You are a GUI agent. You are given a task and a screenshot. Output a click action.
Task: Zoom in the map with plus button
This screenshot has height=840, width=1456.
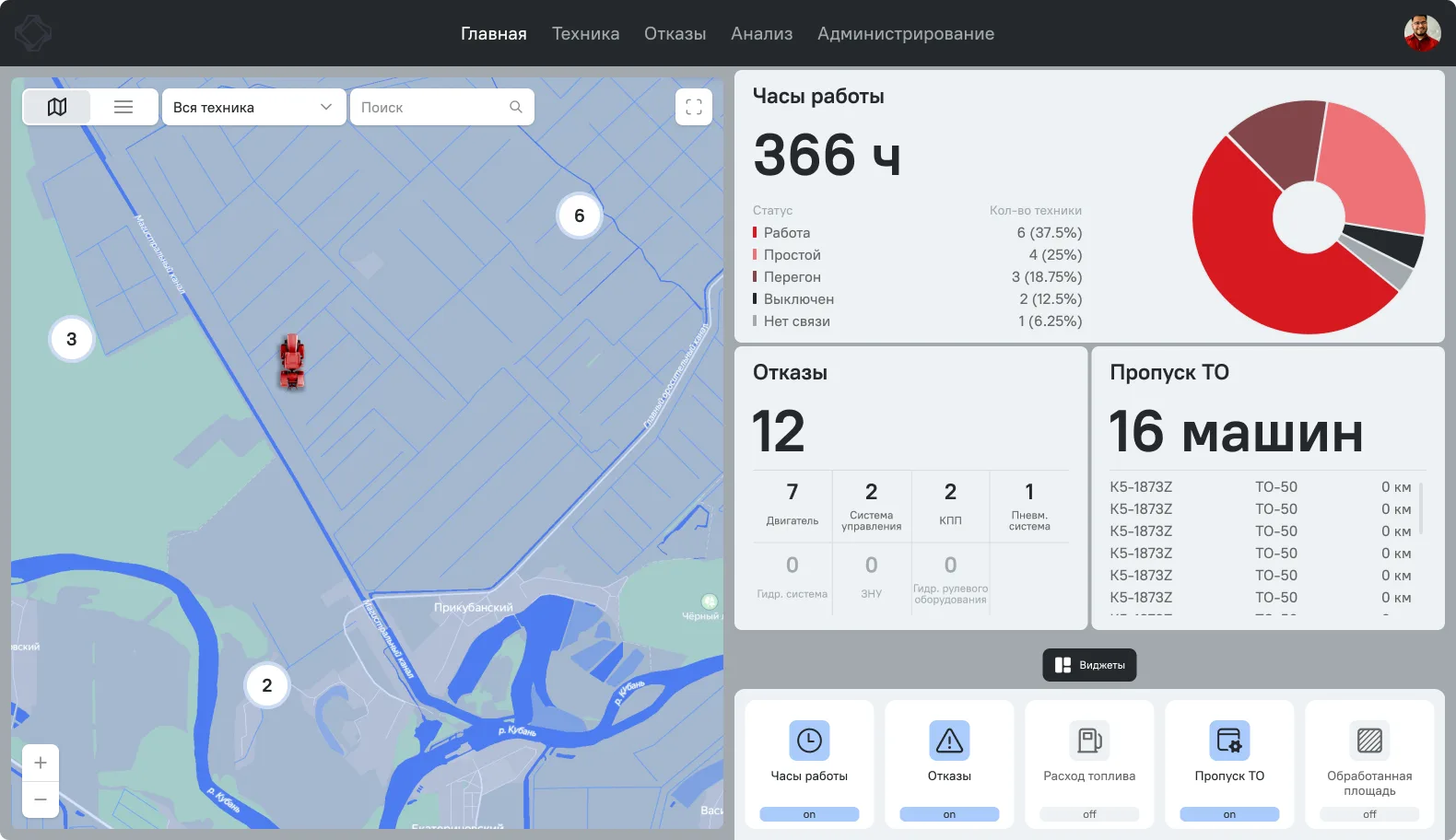coord(41,763)
